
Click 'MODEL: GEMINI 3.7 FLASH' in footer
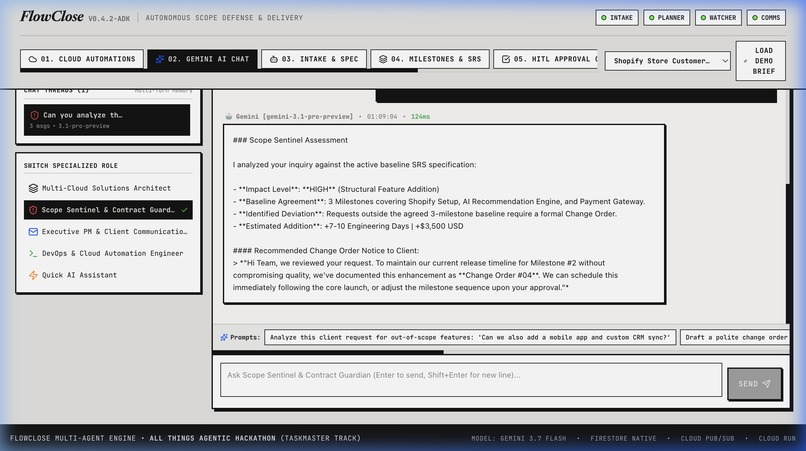pos(519,439)
